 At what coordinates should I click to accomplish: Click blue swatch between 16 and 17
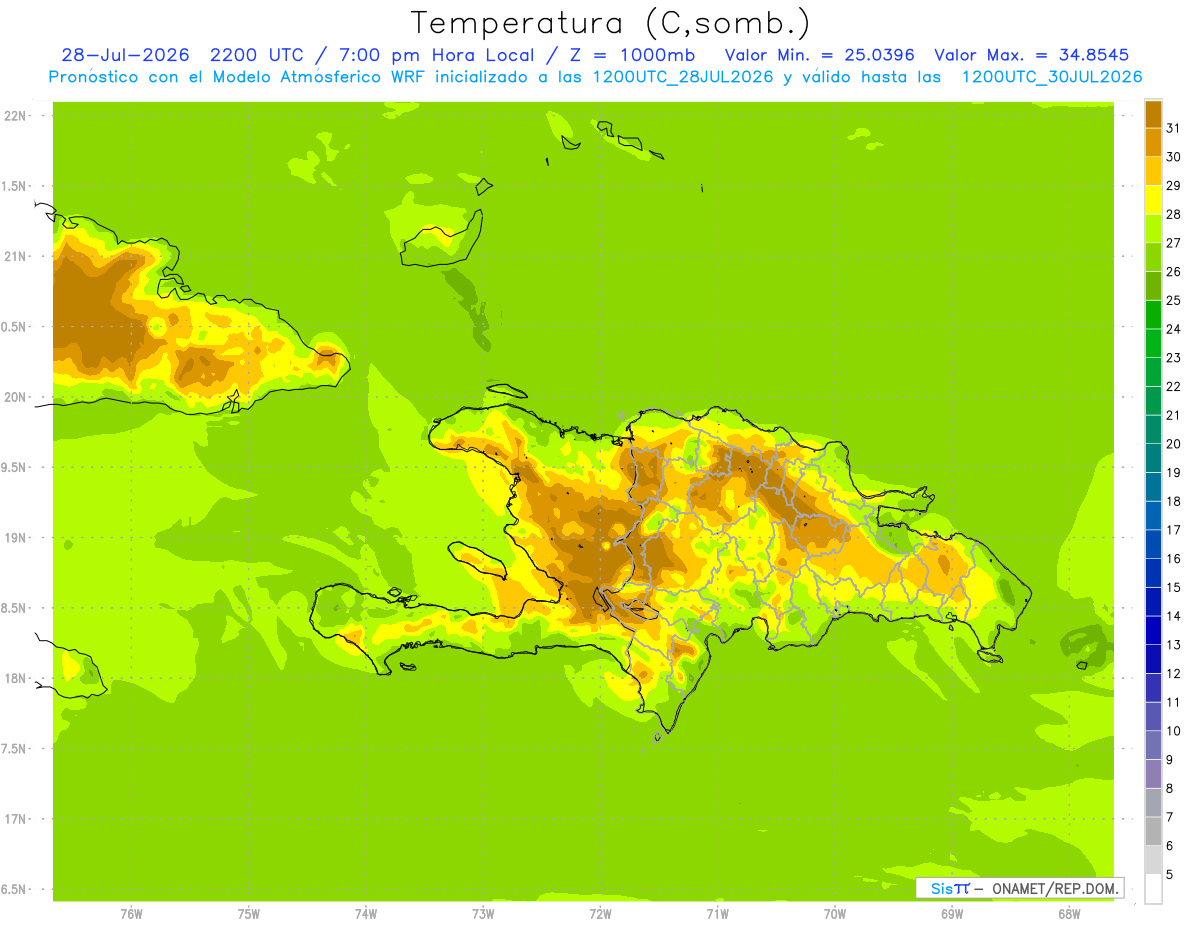click(1153, 544)
